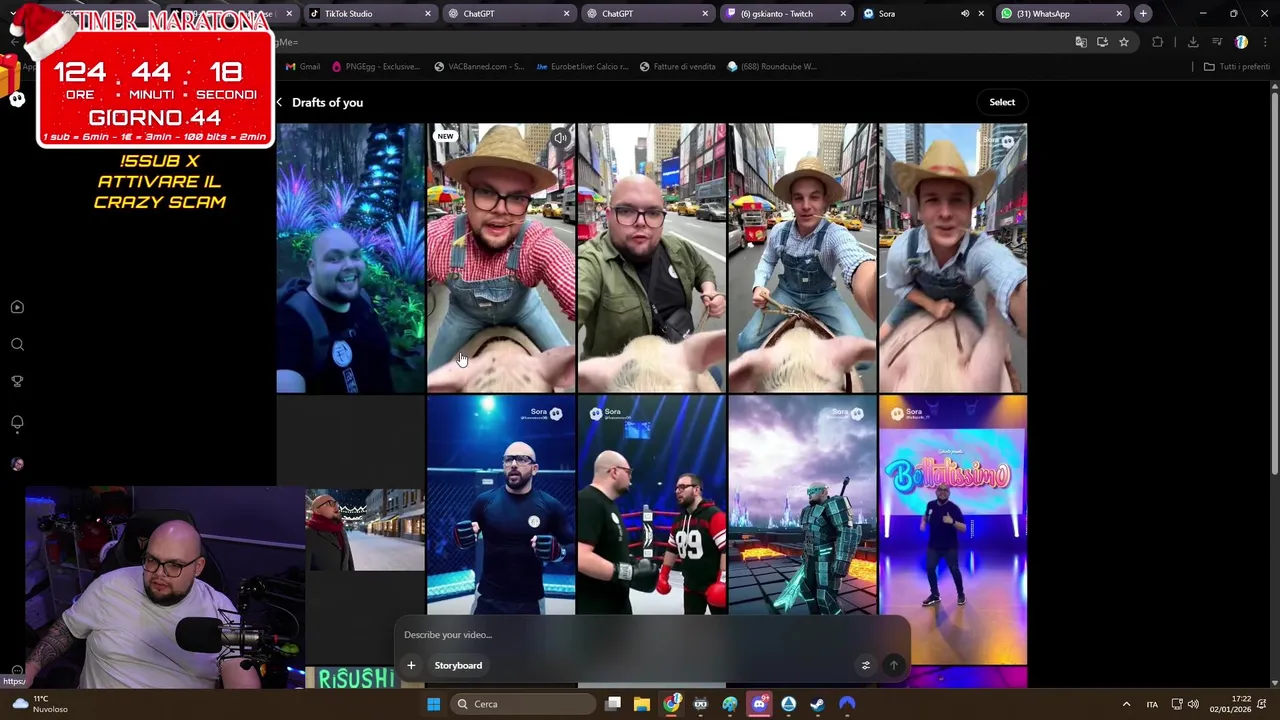Open the clean-shaven cowboy horse draft
Viewport: 1280px width, 720px height.
coord(802,258)
